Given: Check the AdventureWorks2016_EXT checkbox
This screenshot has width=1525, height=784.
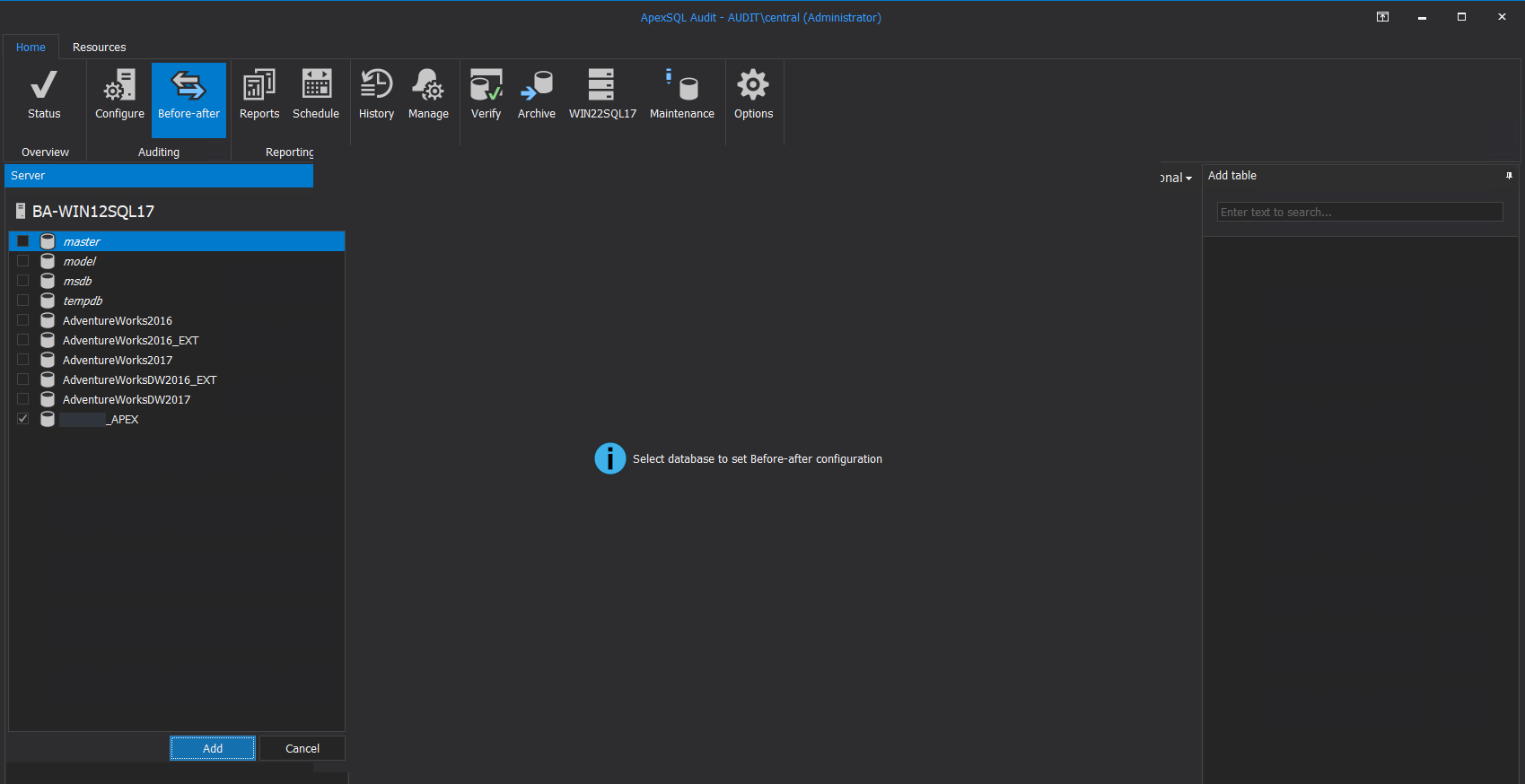Looking at the screenshot, I should [x=23, y=340].
